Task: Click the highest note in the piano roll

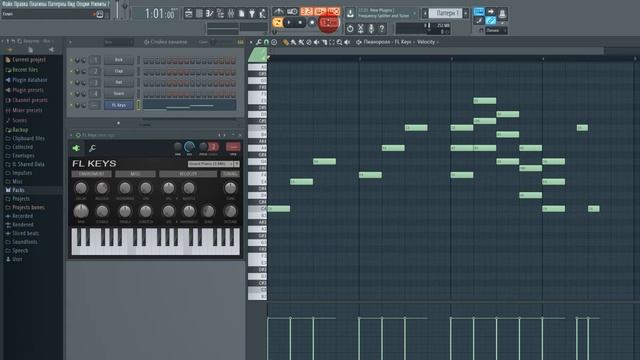Action: tap(485, 100)
